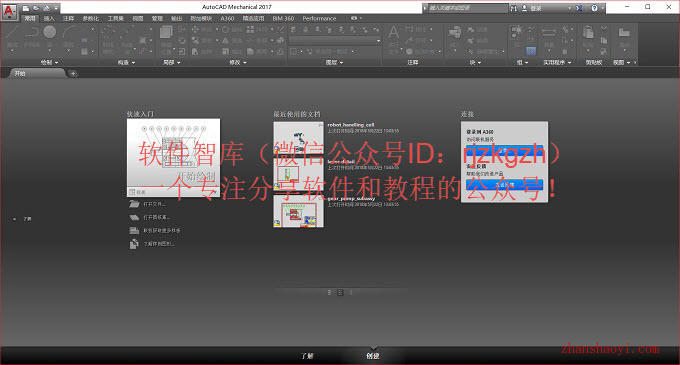Screen dimensions: 680x365
Task: Click the 开始绘制 start drawing thumbnail
Action: (173, 153)
